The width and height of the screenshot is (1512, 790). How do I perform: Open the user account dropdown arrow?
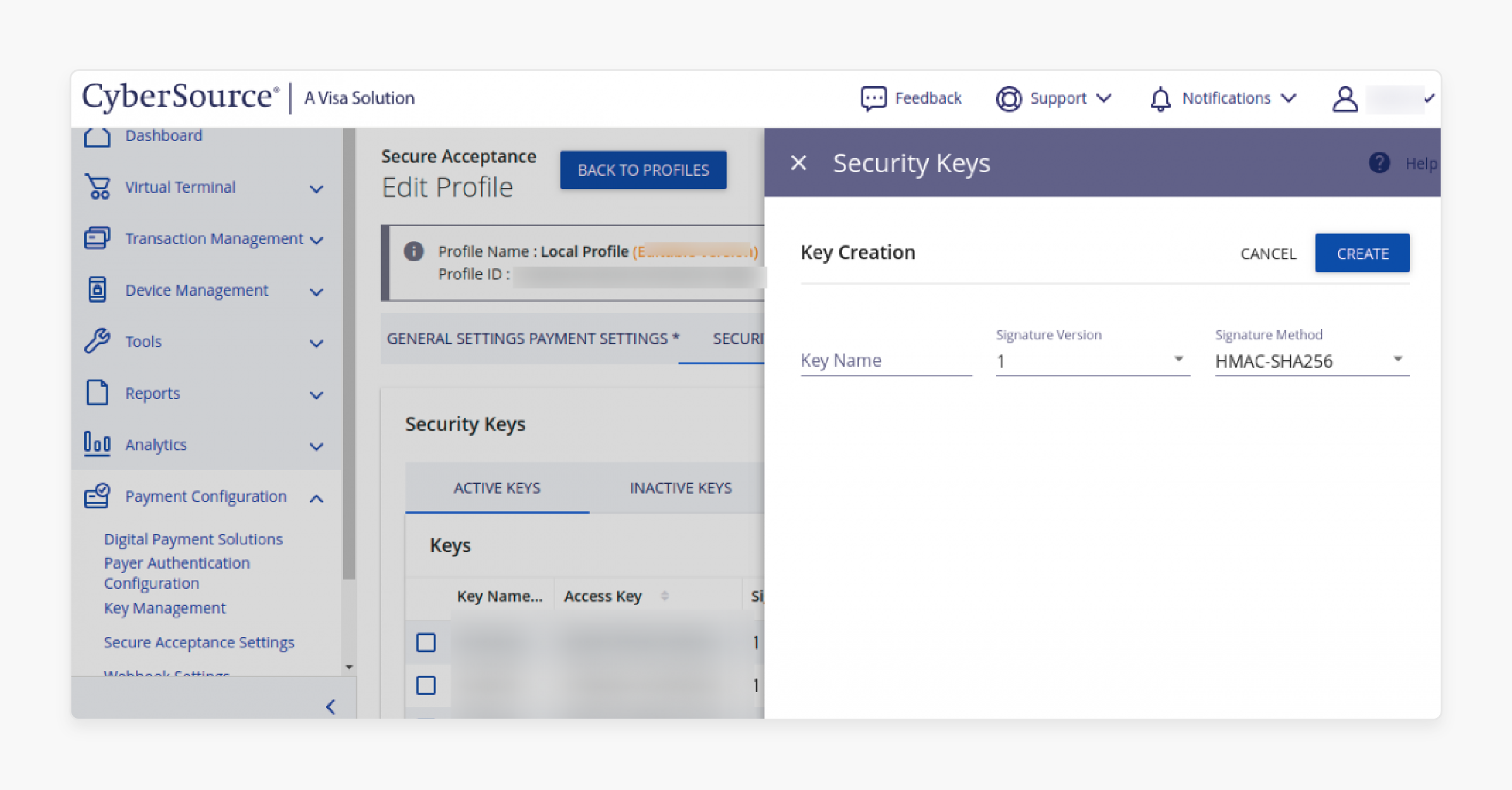(1429, 98)
